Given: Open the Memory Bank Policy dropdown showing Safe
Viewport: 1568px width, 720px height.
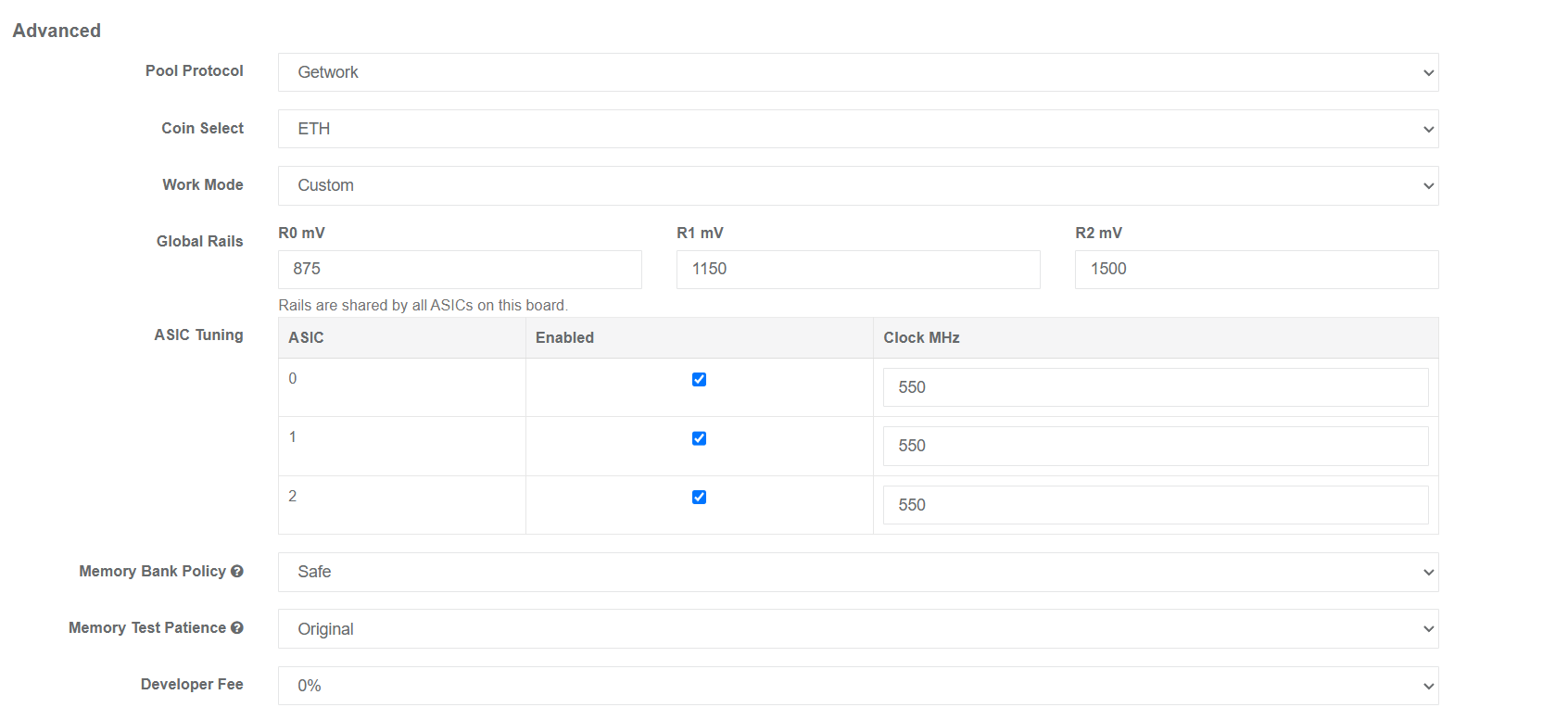Looking at the screenshot, I should click(858, 572).
